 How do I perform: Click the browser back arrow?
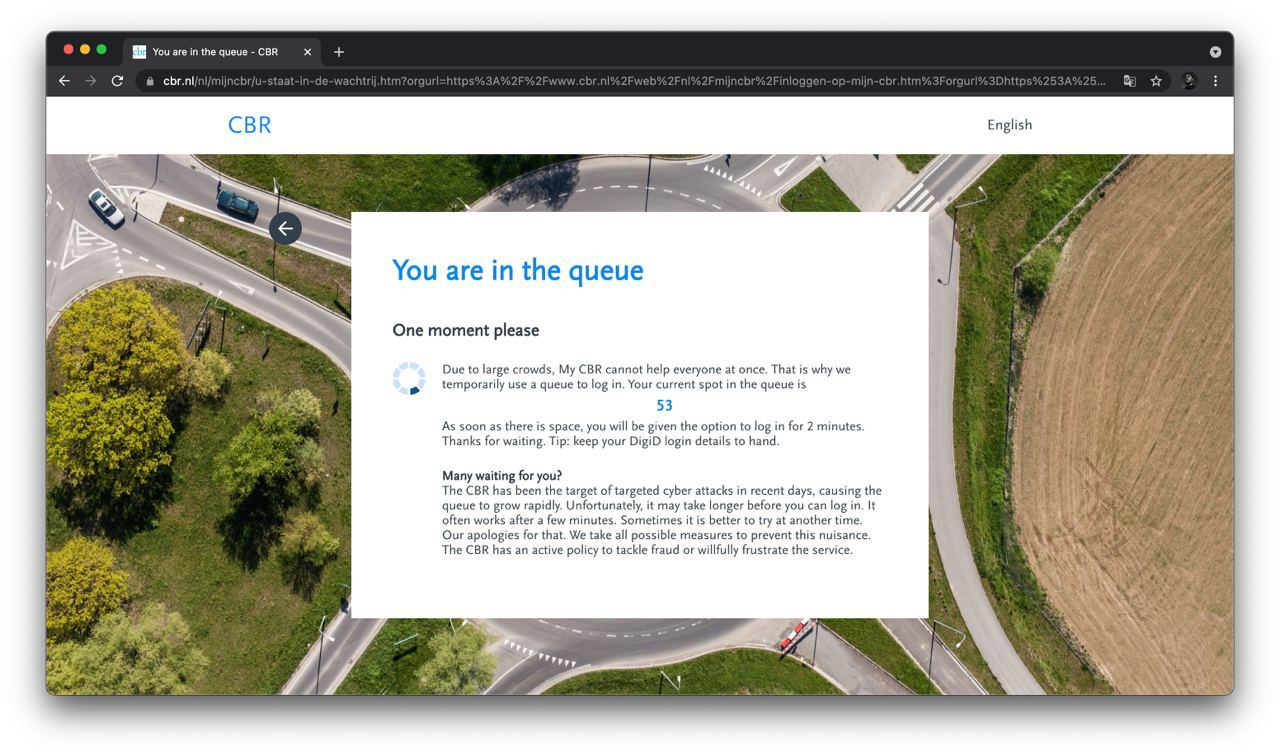coord(64,81)
